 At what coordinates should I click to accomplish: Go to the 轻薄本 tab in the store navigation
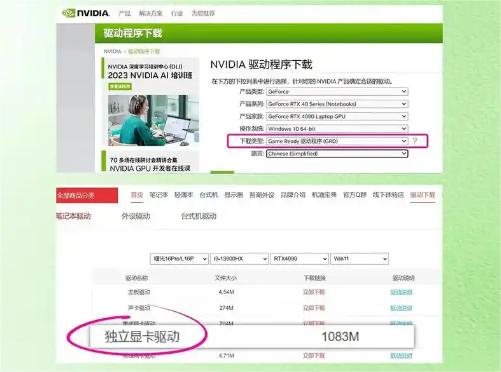[x=184, y=195]
